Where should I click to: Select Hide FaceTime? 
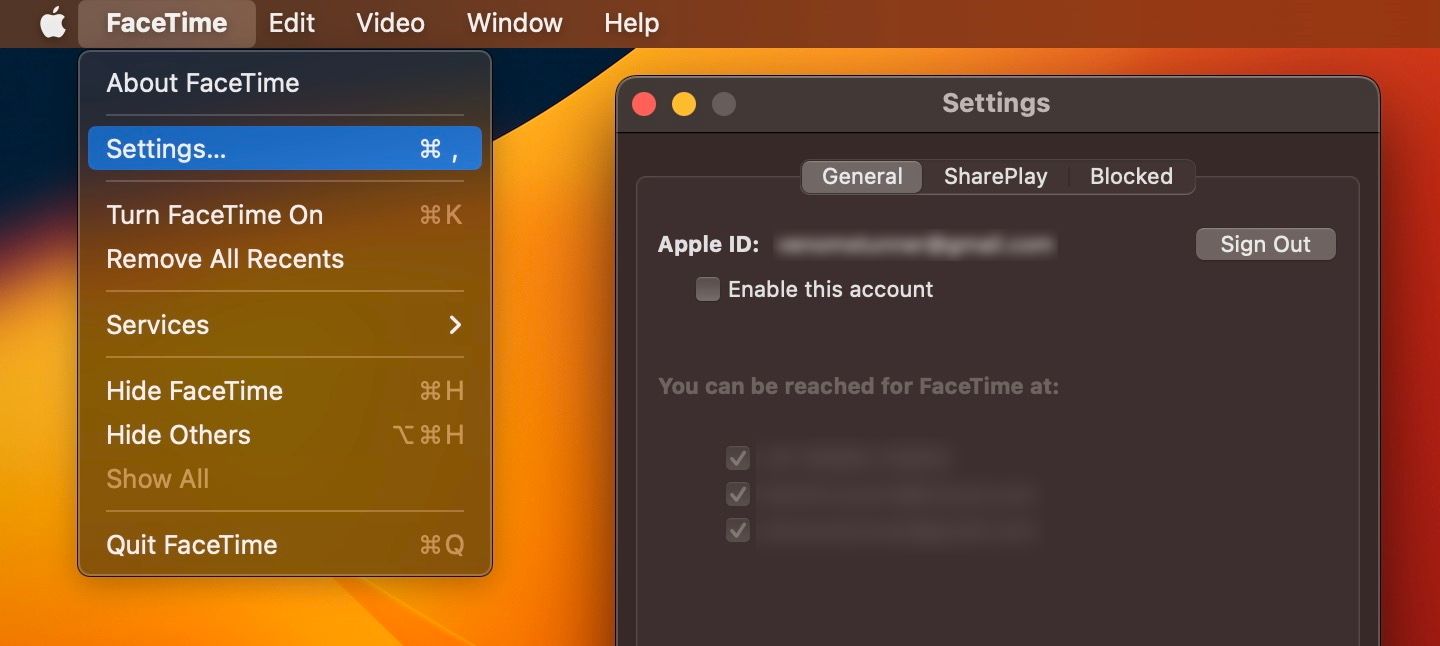[194, 390]
